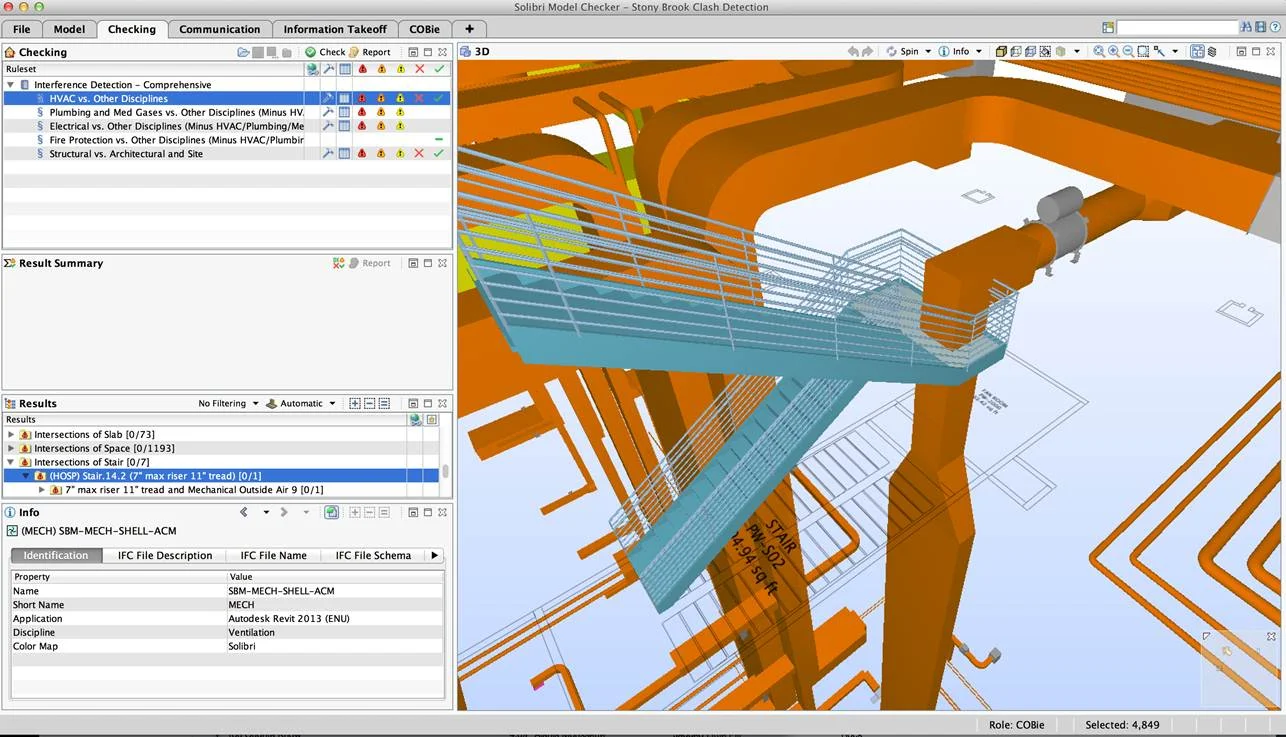The height and width of the screenshot is (737, 1286).
Task: Expand Intersections of Space [0/1193]
Action: coord(11,448)
